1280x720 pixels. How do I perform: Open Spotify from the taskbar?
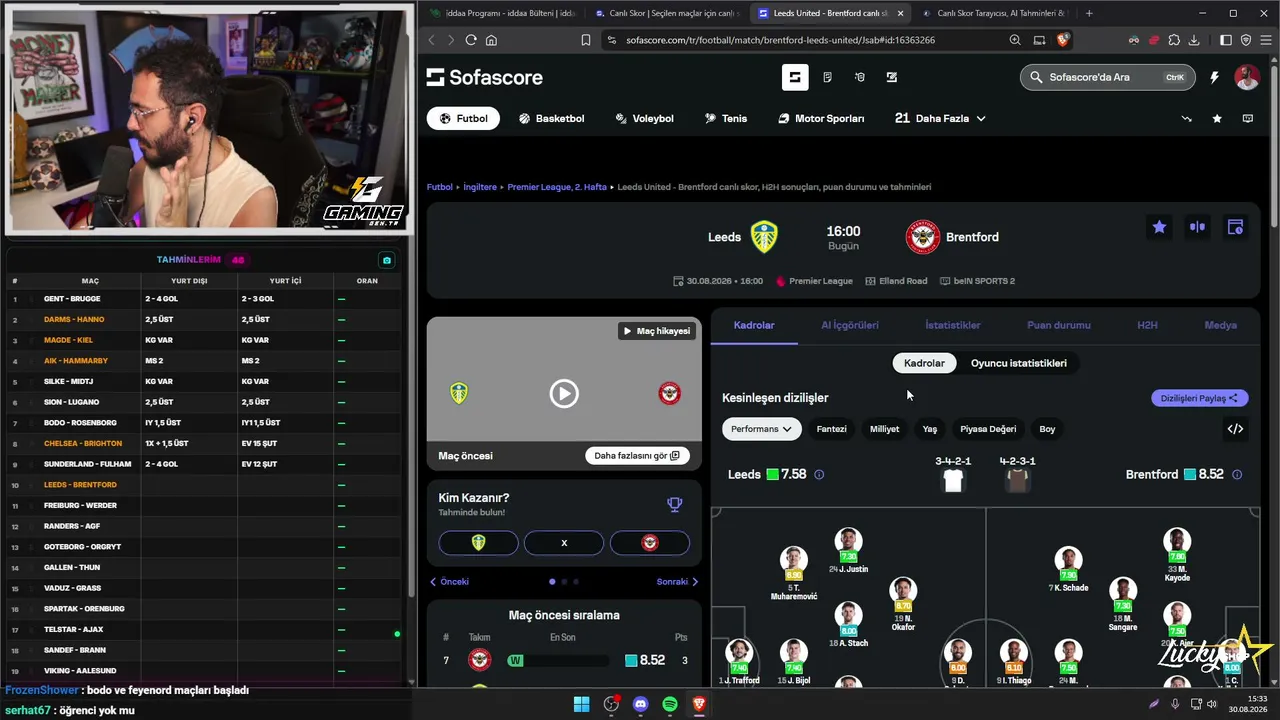click(x=670, y=704)
